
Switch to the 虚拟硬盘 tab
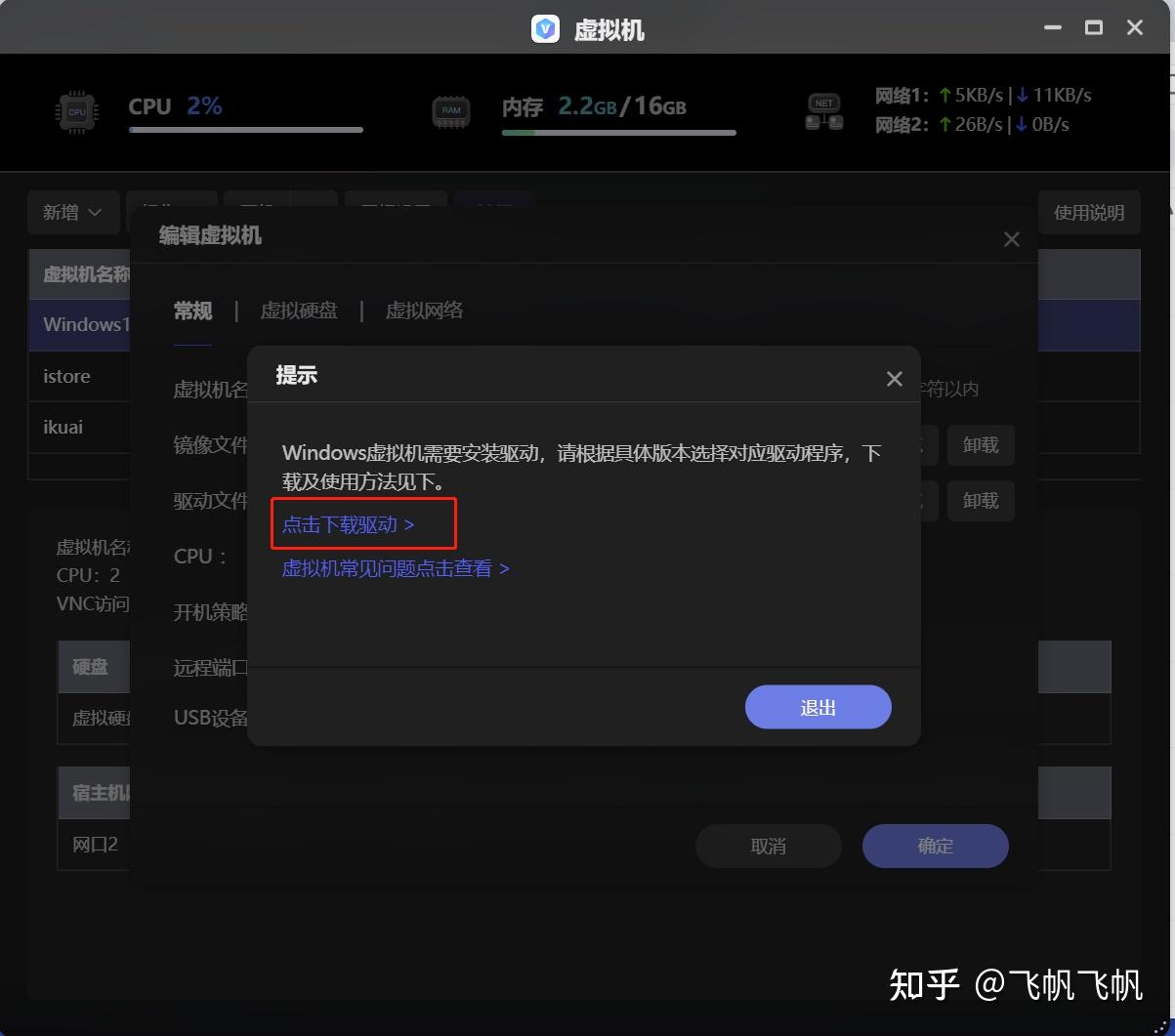point(299,311)
